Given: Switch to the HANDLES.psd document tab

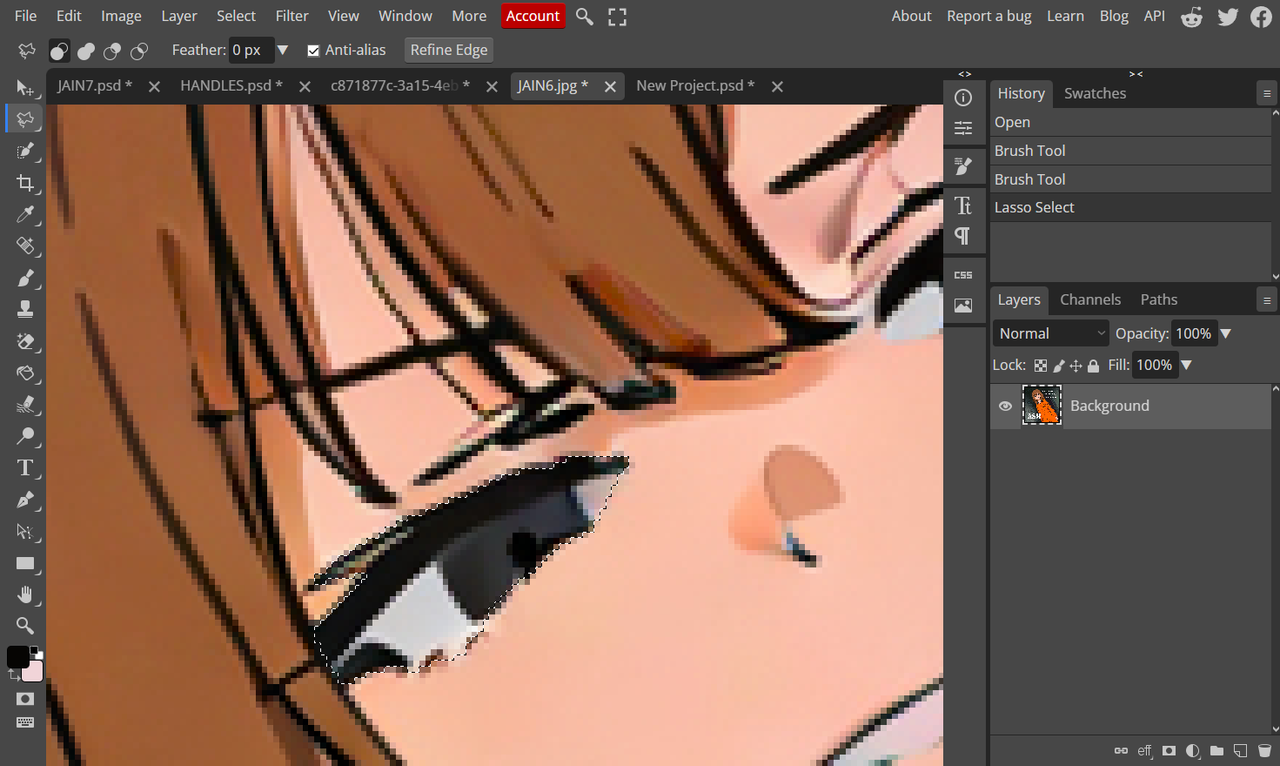Looking at the screenshot, I should [231, 86].
